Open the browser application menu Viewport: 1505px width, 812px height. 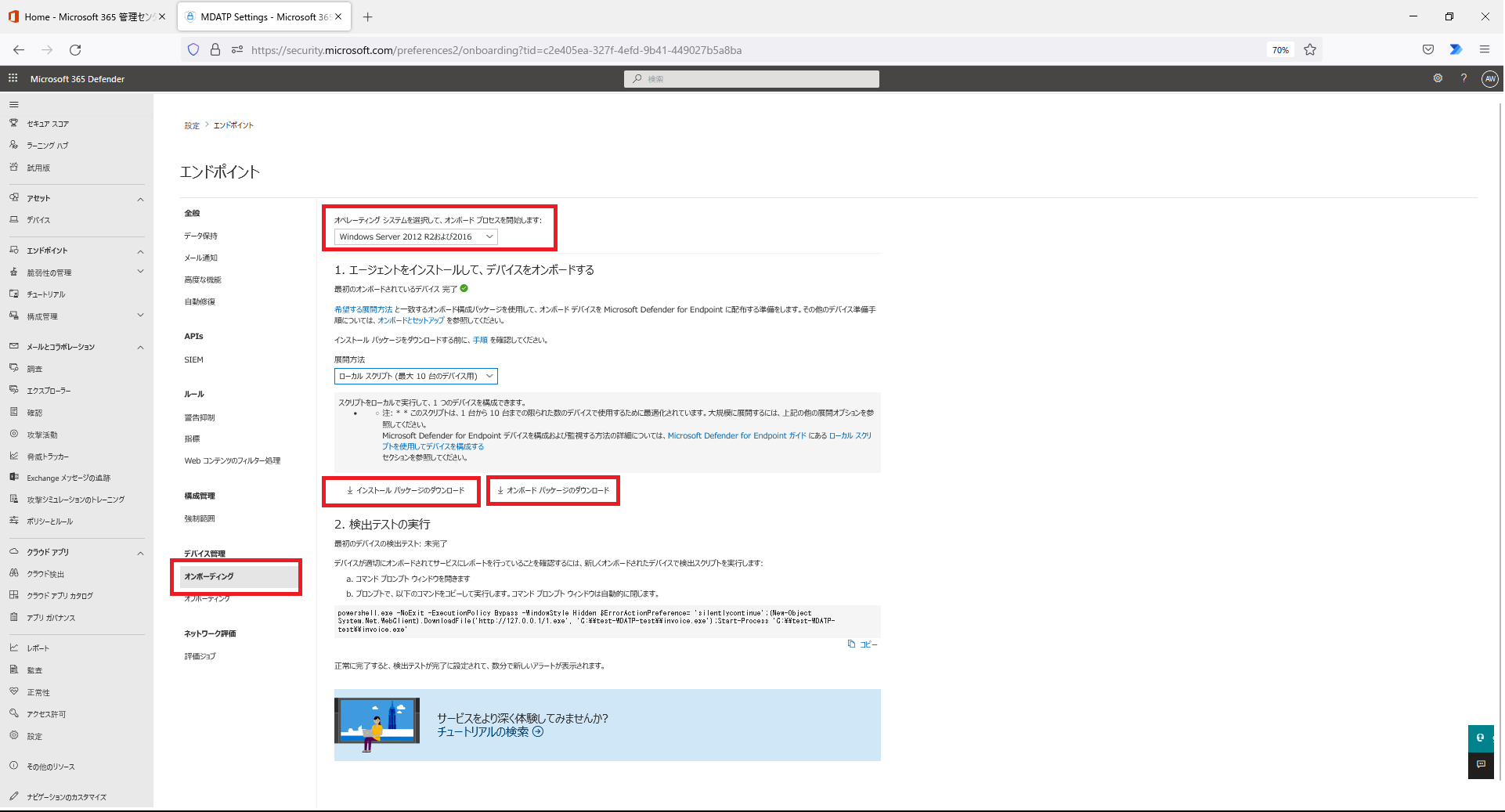(x=1485, y=49)
